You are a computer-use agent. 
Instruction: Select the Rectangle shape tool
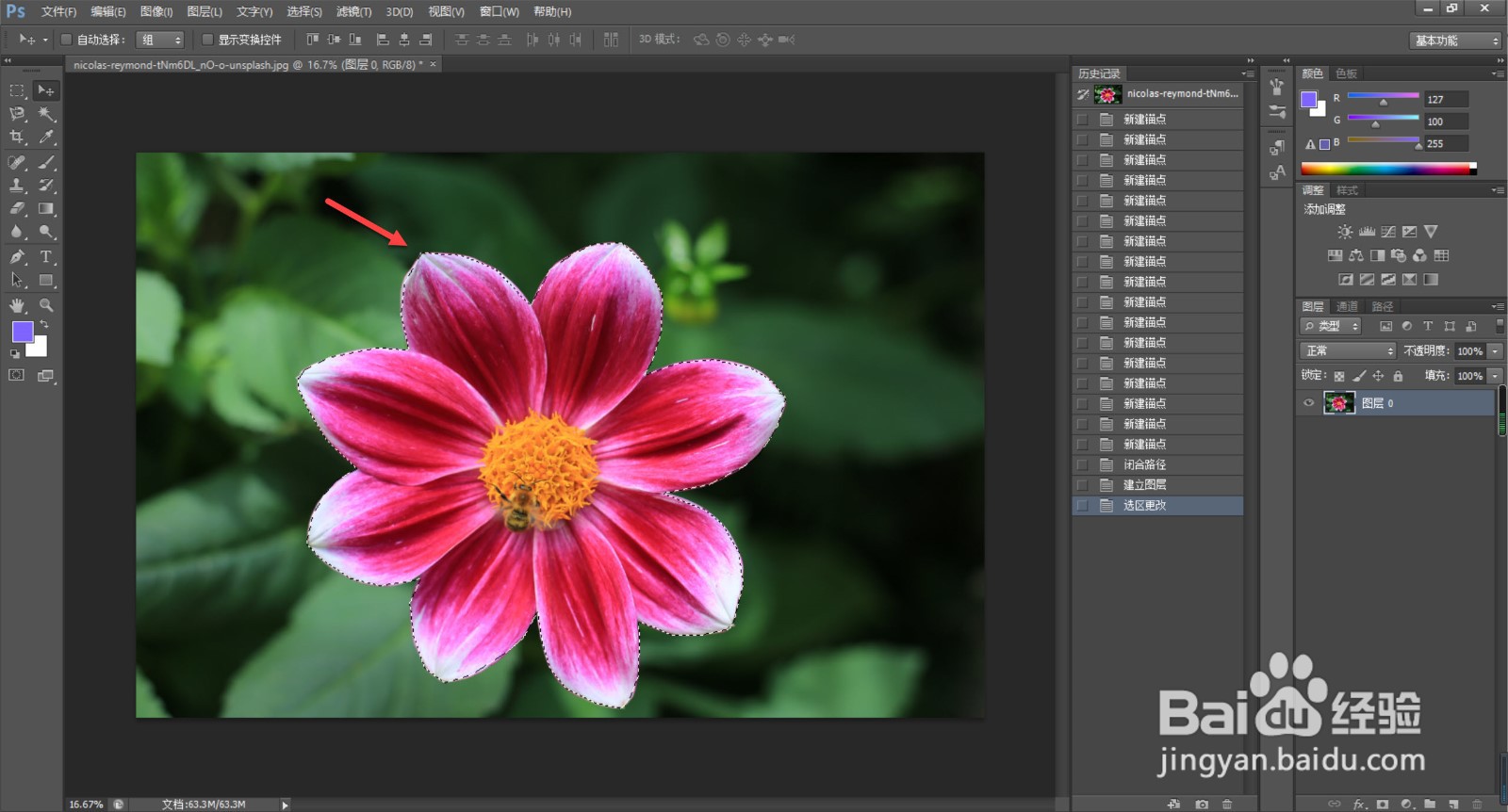[x=45, y=280]
